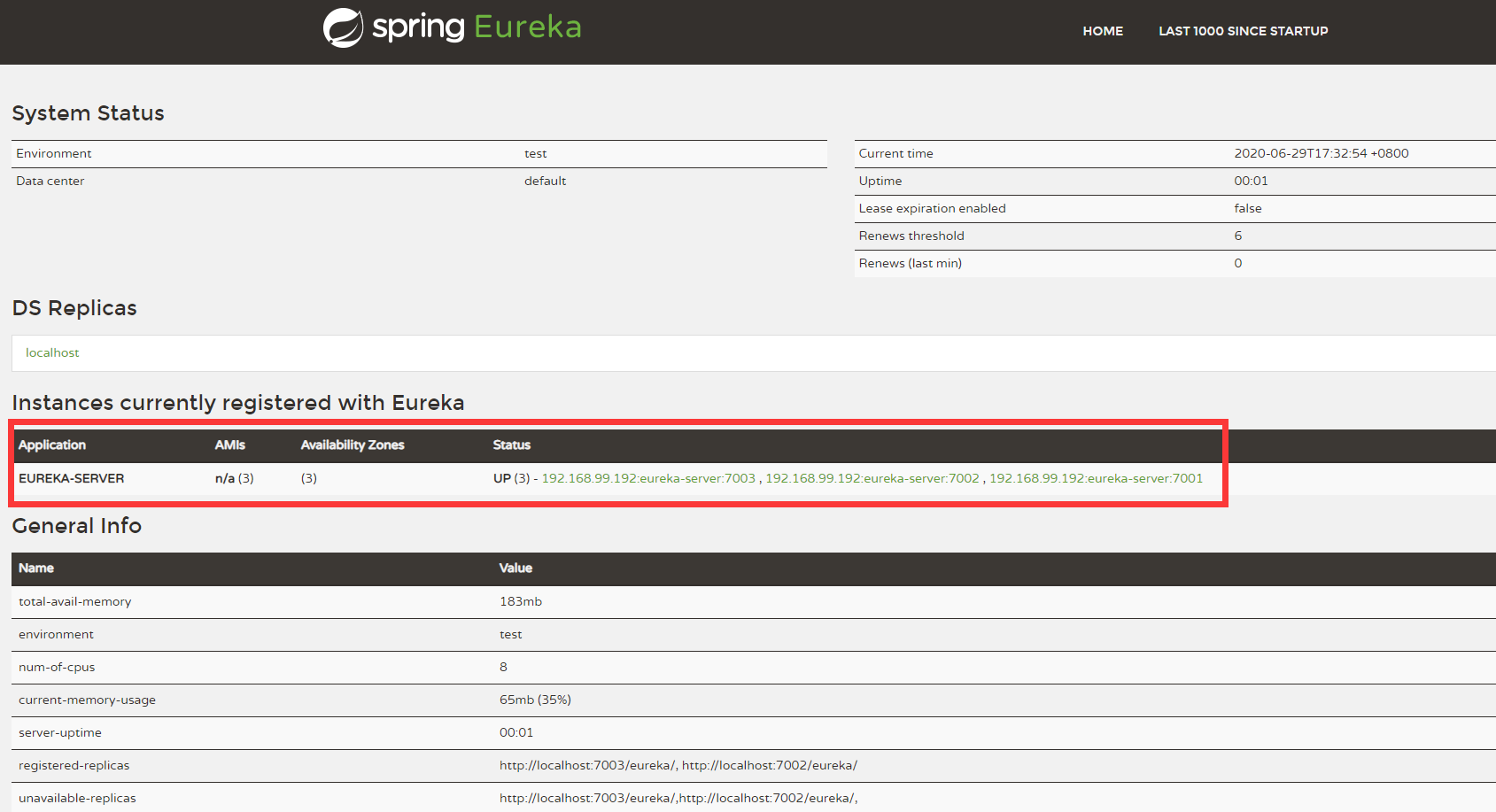Screen dimensions: 1496x812
Task: Click the Data center label
Action: (x=50, y=181)
